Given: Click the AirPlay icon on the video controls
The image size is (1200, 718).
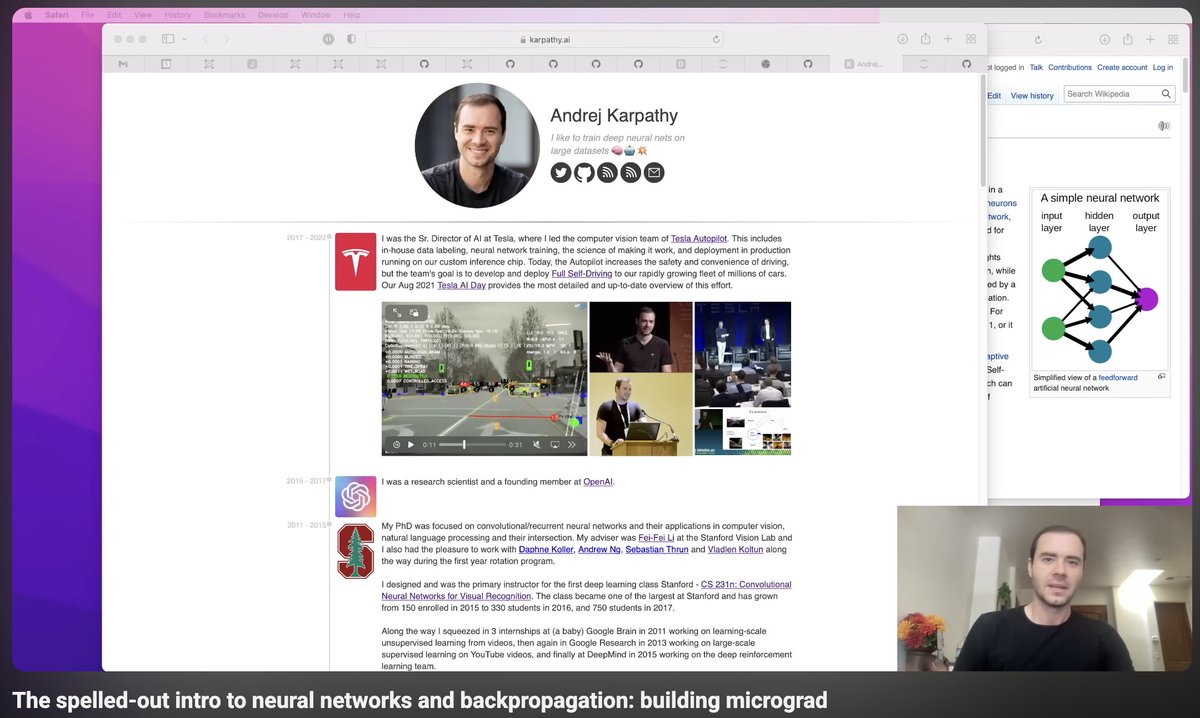Looking at the screenshot, I should [x=555, y=444].
